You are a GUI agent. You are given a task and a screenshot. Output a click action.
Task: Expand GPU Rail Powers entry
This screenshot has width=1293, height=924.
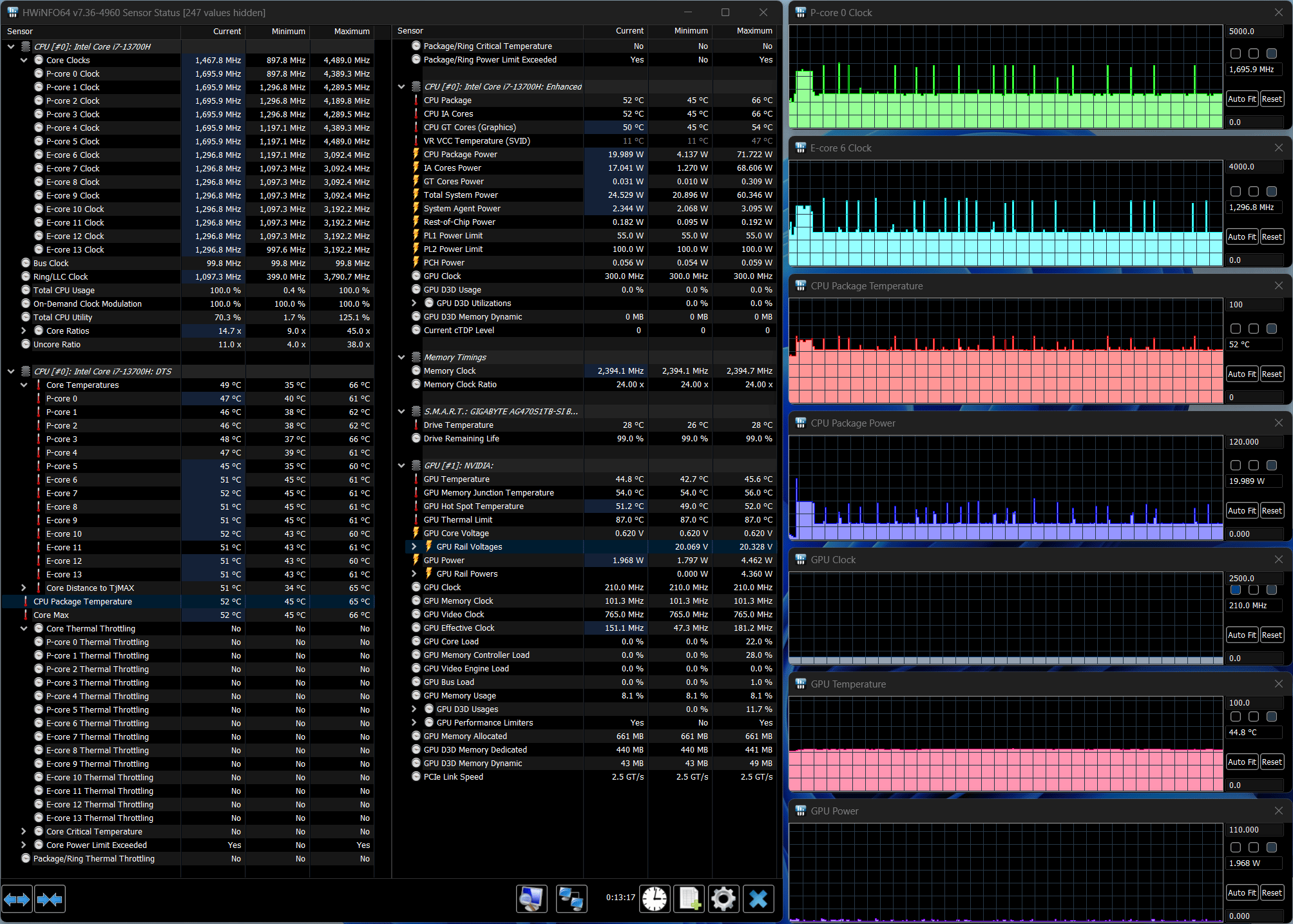point(414,573)
